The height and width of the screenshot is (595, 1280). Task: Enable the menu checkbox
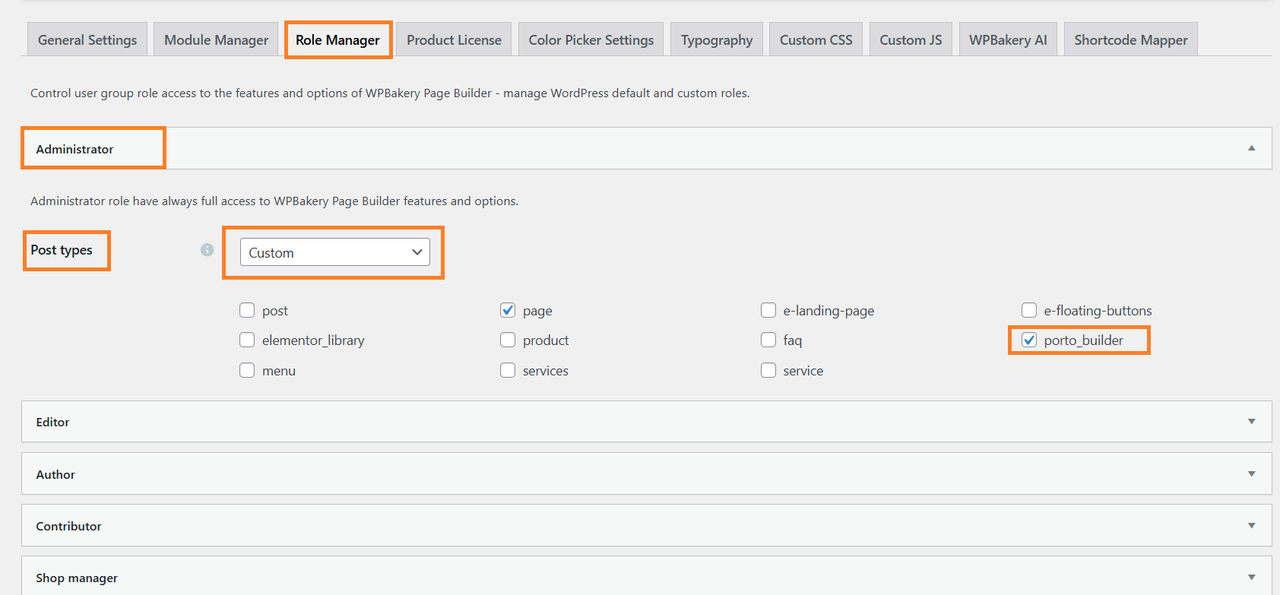pyautogui.click(x=247, y=370)
